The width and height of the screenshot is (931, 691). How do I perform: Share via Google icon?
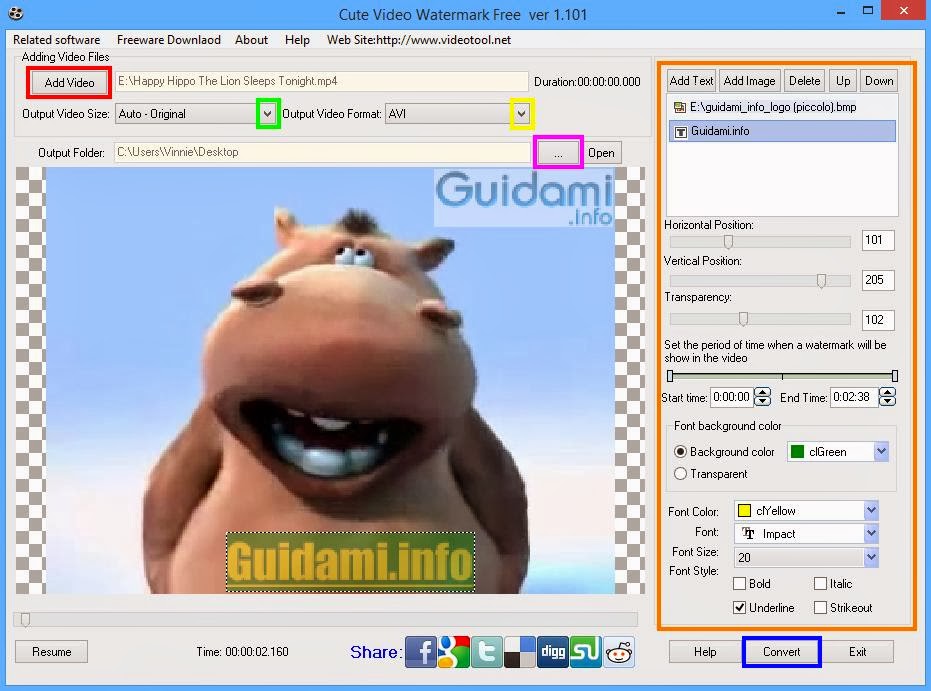(x=454, y=652)
